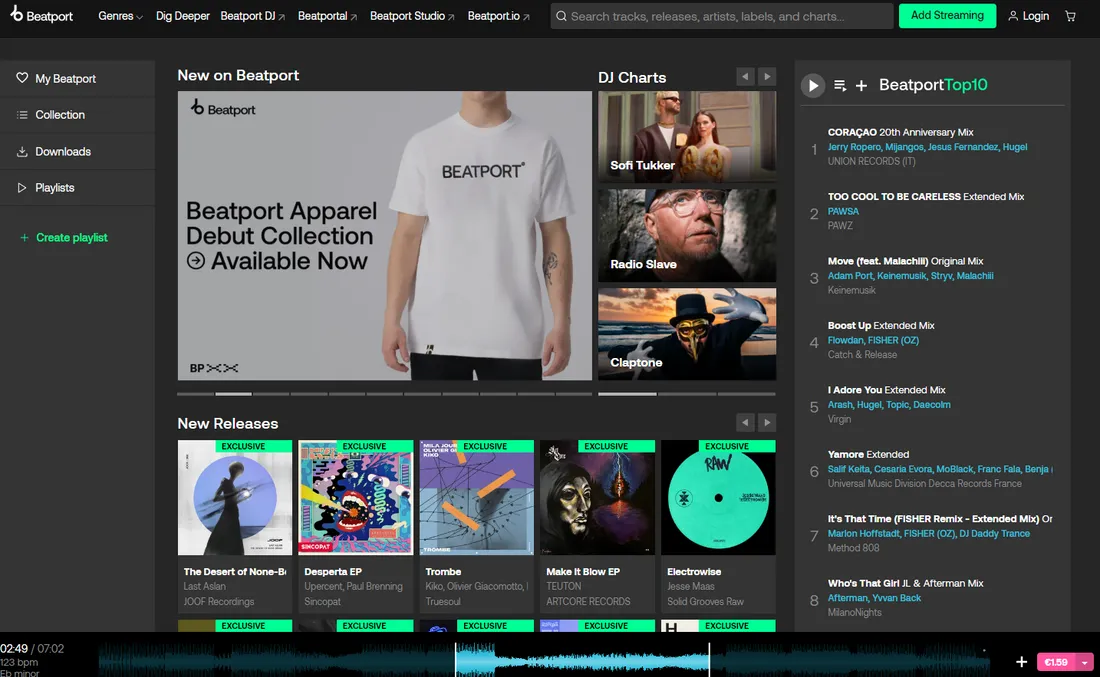Click the Marlon Hoffstadt artist link
The image size is (1100, 677).
tap(864, 534)
